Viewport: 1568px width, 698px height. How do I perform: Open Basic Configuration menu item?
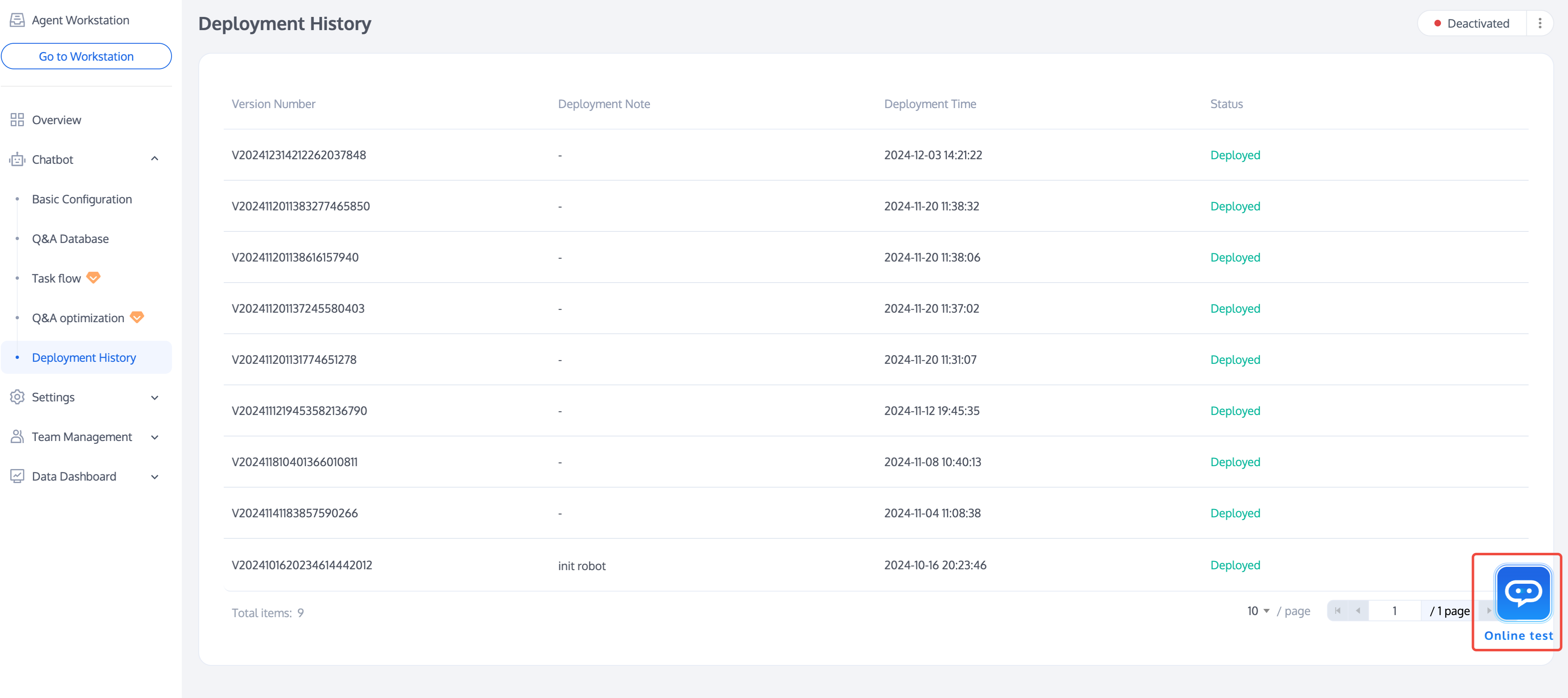coord(82,199)
